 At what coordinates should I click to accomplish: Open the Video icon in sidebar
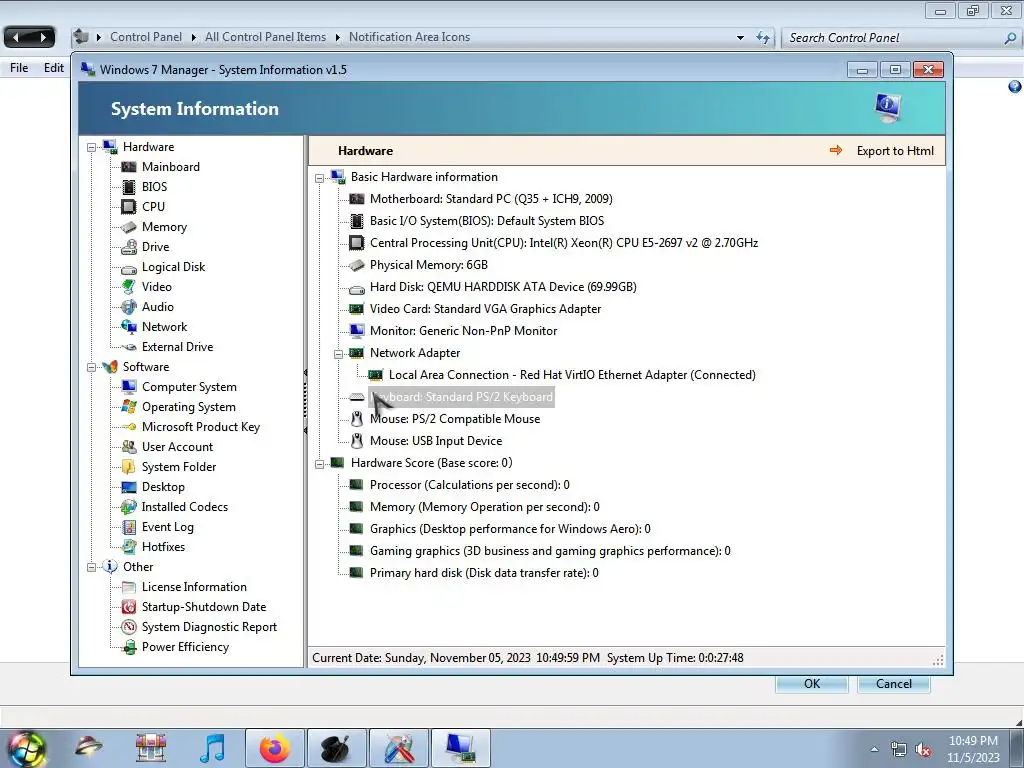pos(129,287)
